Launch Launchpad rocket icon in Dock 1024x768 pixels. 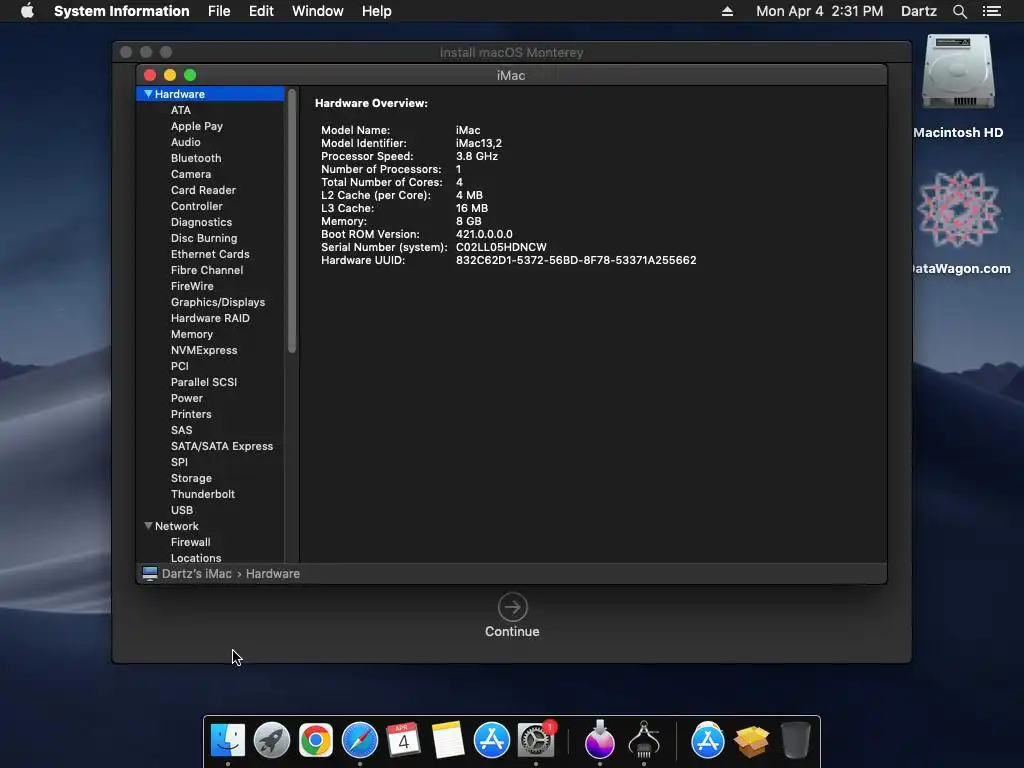tap(272, 741)
